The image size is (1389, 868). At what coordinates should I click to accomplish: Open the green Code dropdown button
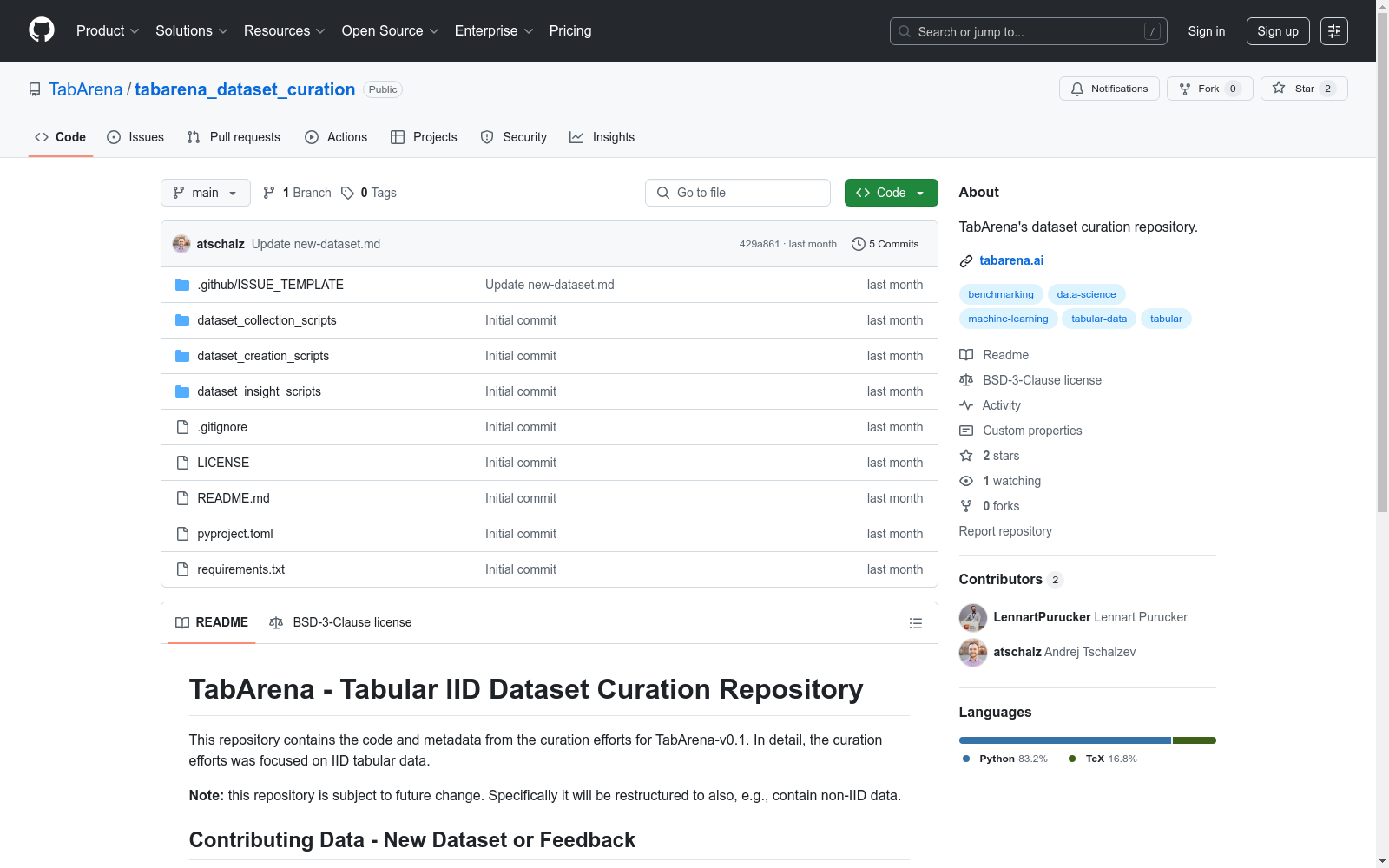(x=891, y=193)
